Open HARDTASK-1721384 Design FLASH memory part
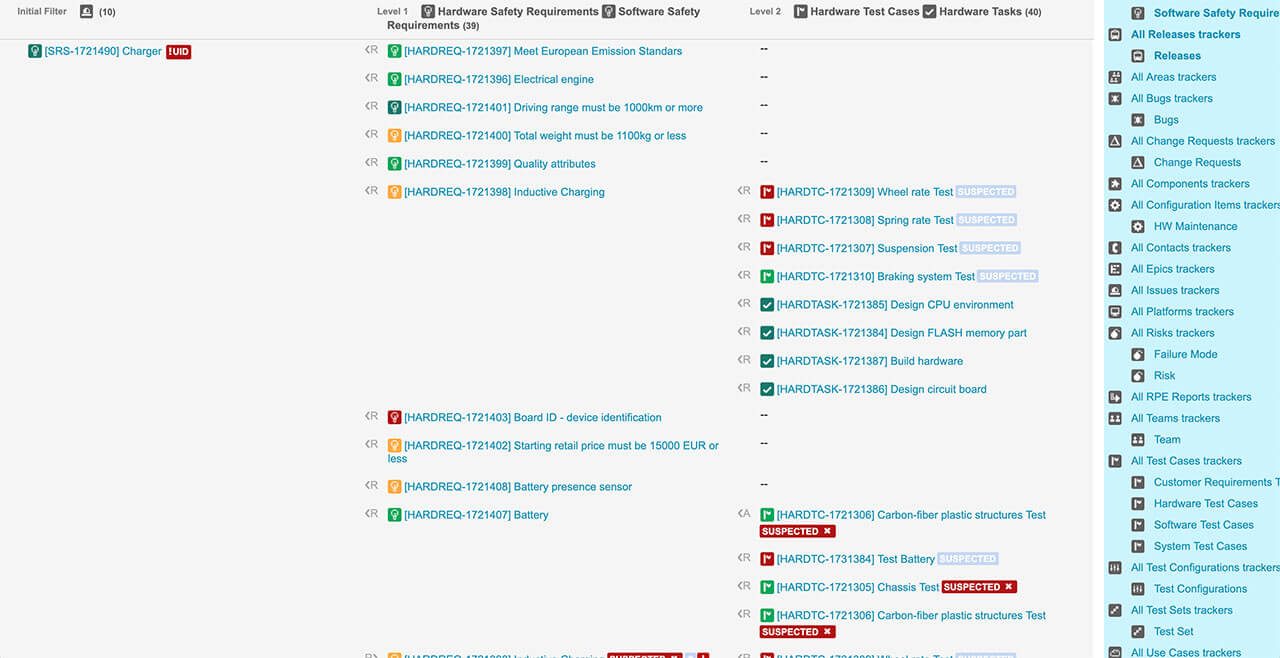 coord(902,333)
